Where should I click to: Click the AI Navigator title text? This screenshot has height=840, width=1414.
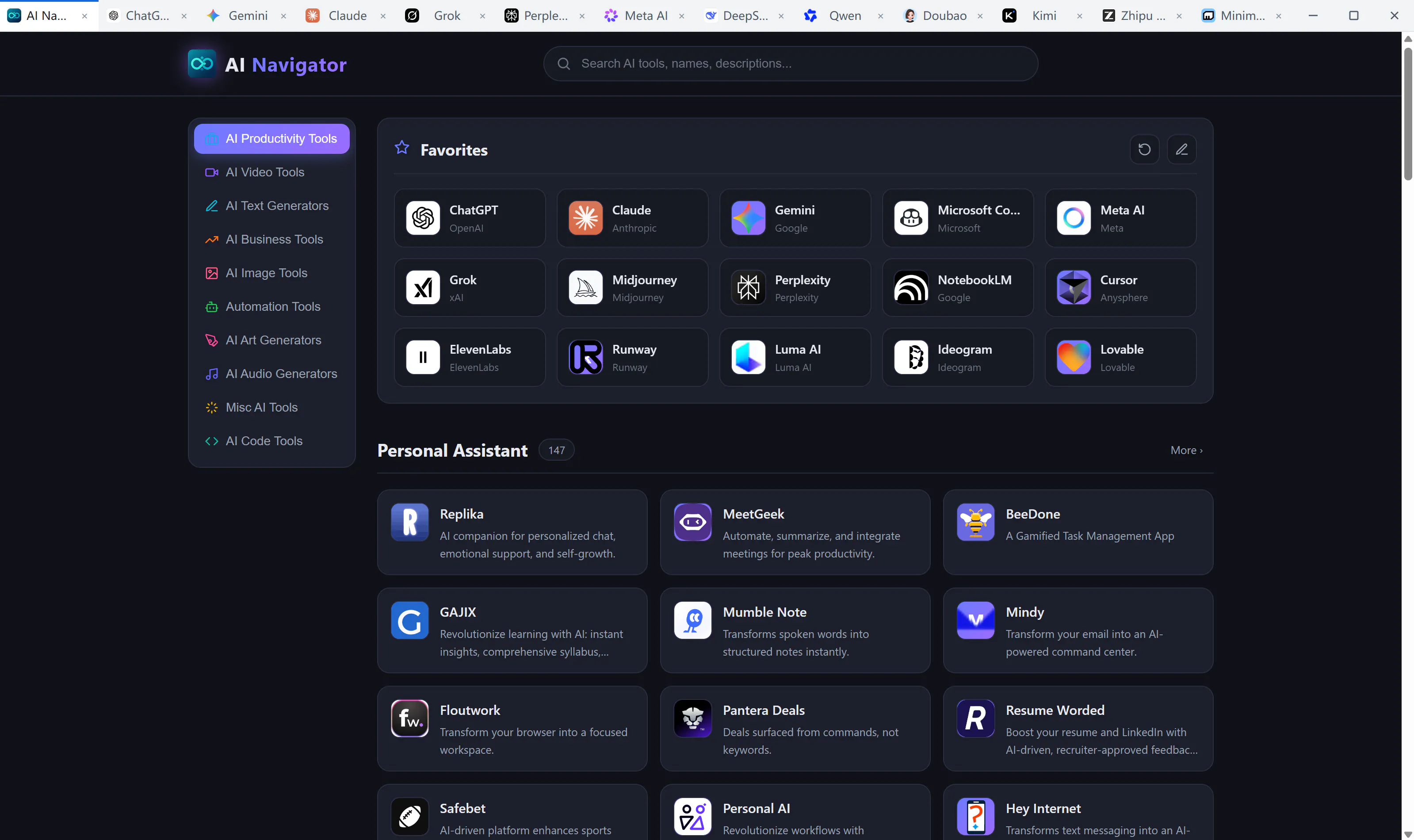click(x=285, y=65)
